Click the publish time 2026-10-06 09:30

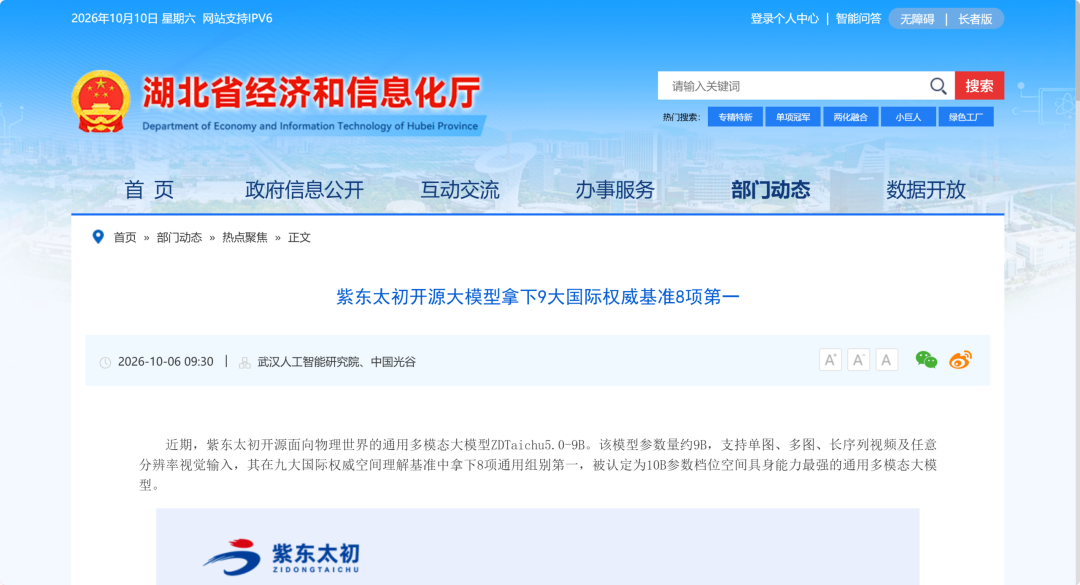click(165, 362)
